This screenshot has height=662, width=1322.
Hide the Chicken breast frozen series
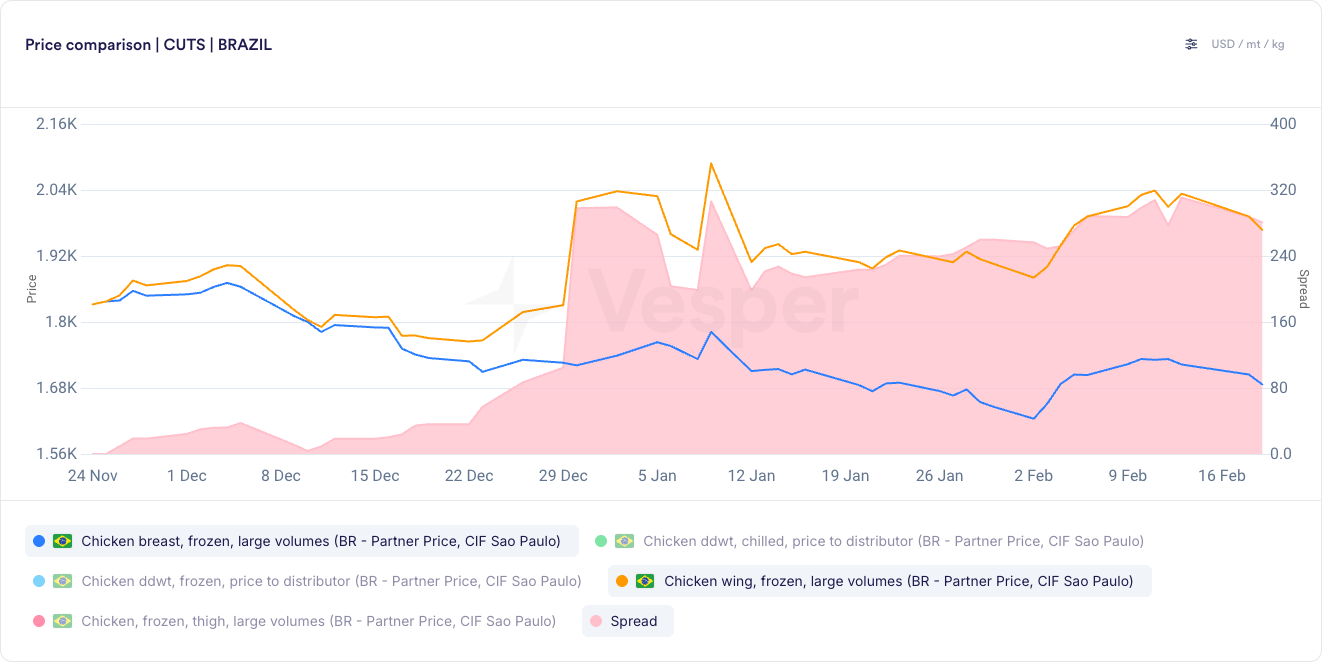tap(302, 541)
